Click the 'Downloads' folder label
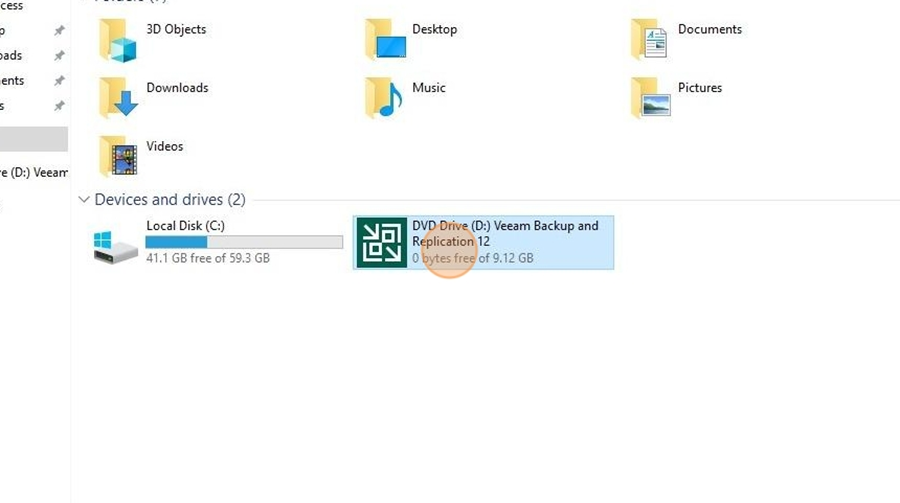 [x=177, y=88]
